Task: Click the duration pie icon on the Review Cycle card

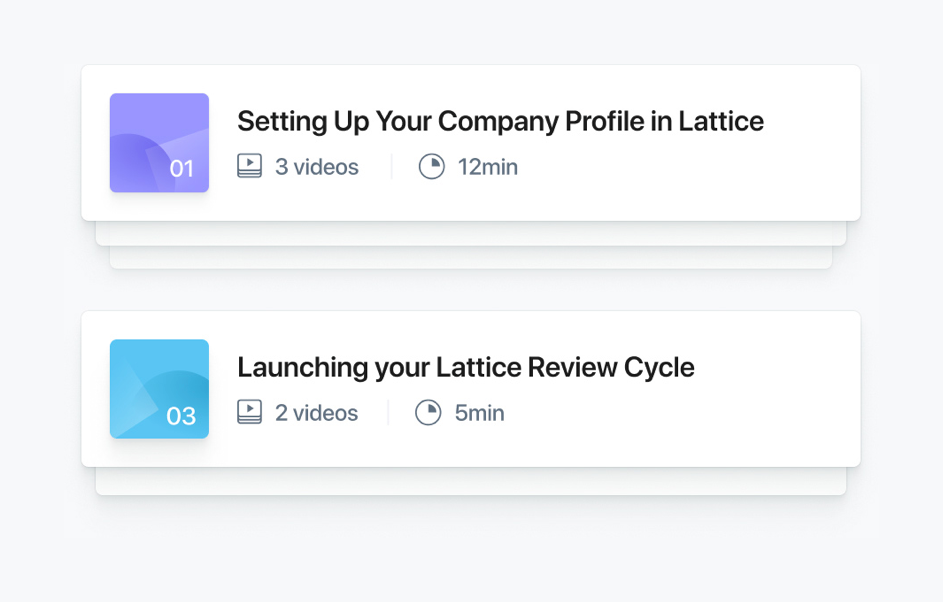Action: (430, 412)
